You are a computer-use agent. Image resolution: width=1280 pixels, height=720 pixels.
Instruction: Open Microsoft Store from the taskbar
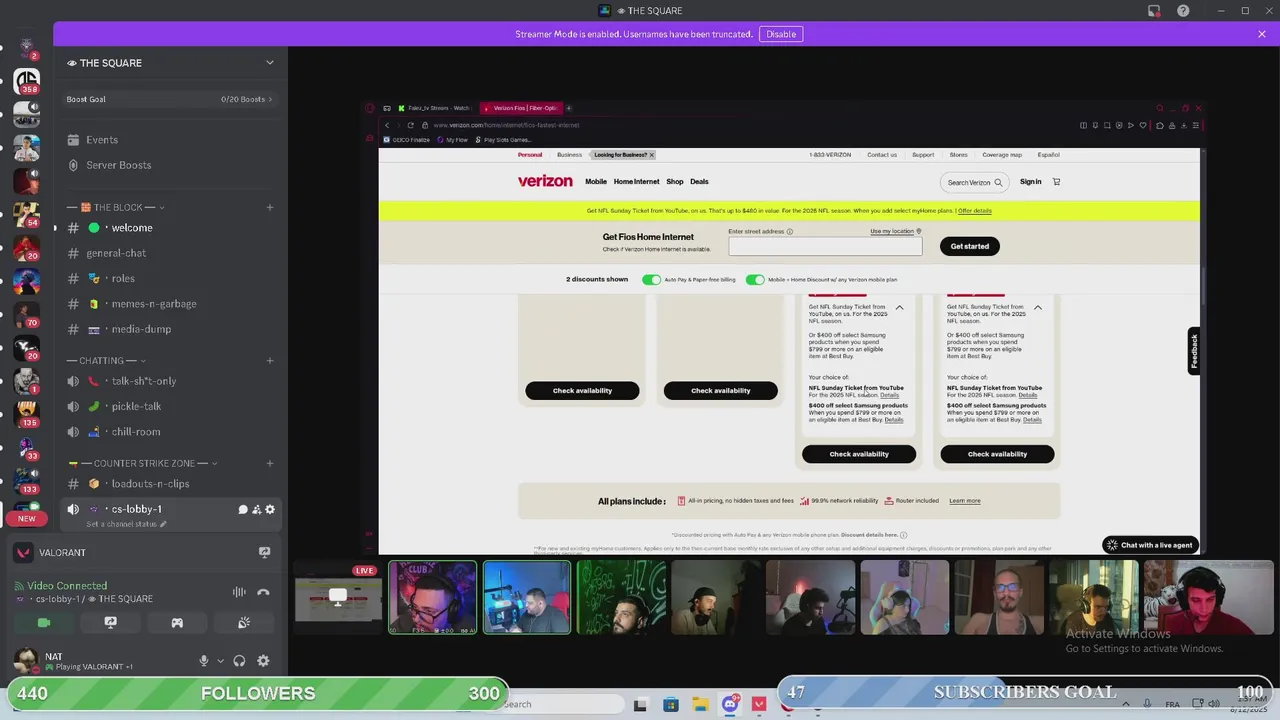(670, 704)
